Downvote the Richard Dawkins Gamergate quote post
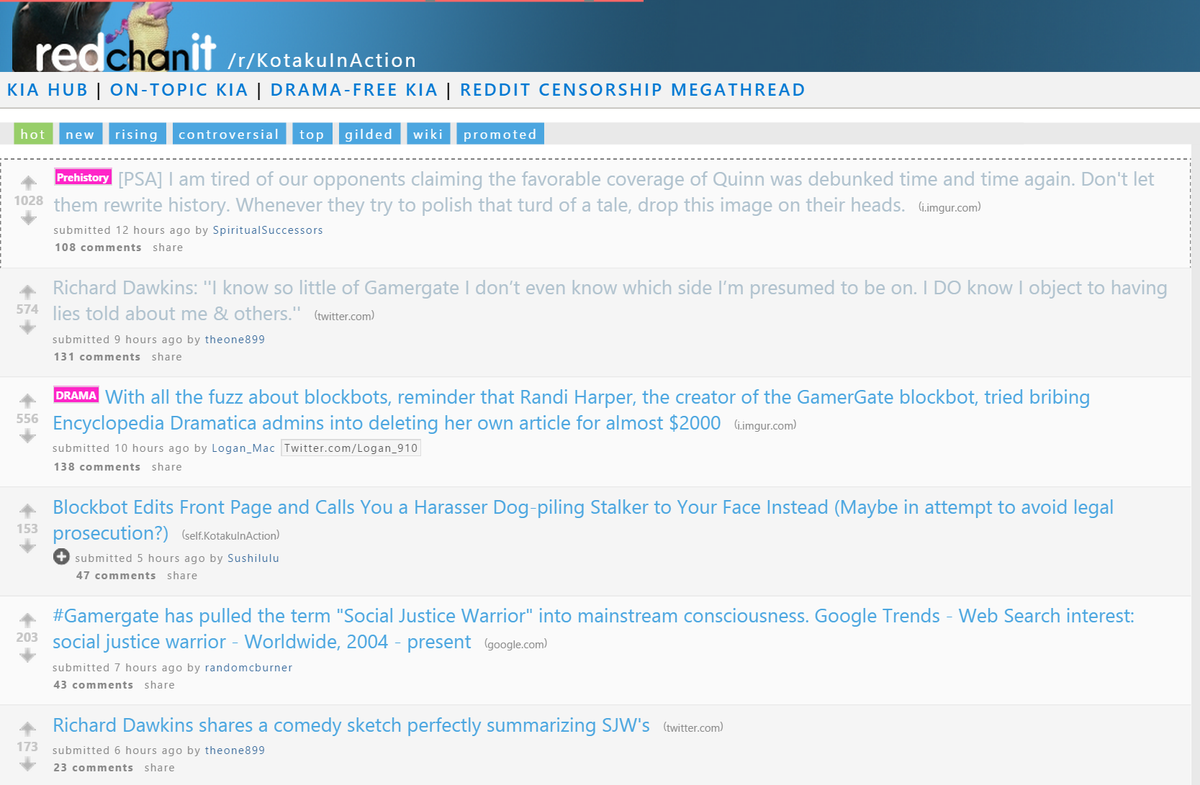 [x=28, y=327]
